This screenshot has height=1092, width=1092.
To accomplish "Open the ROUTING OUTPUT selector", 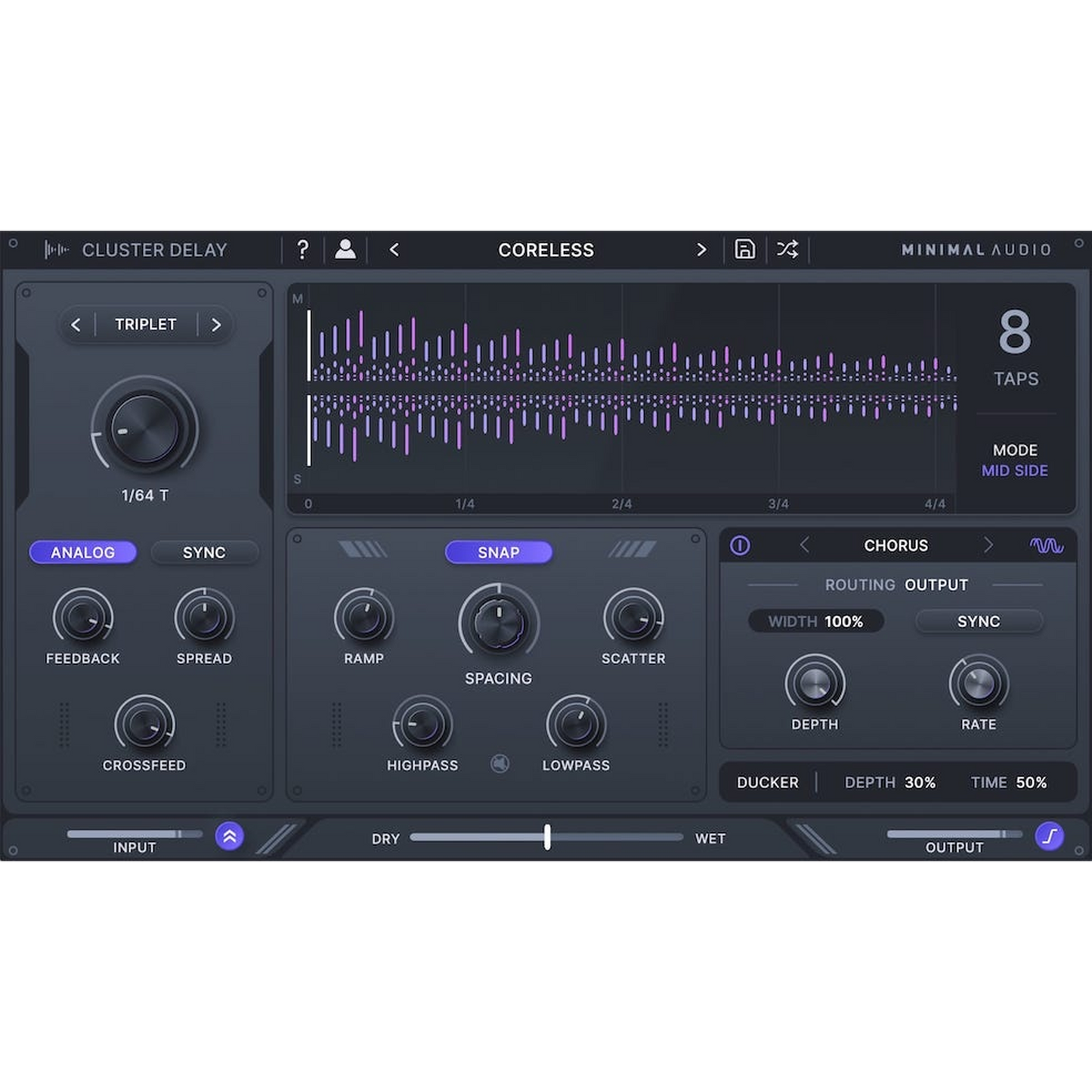I will (x=935, y=585).
